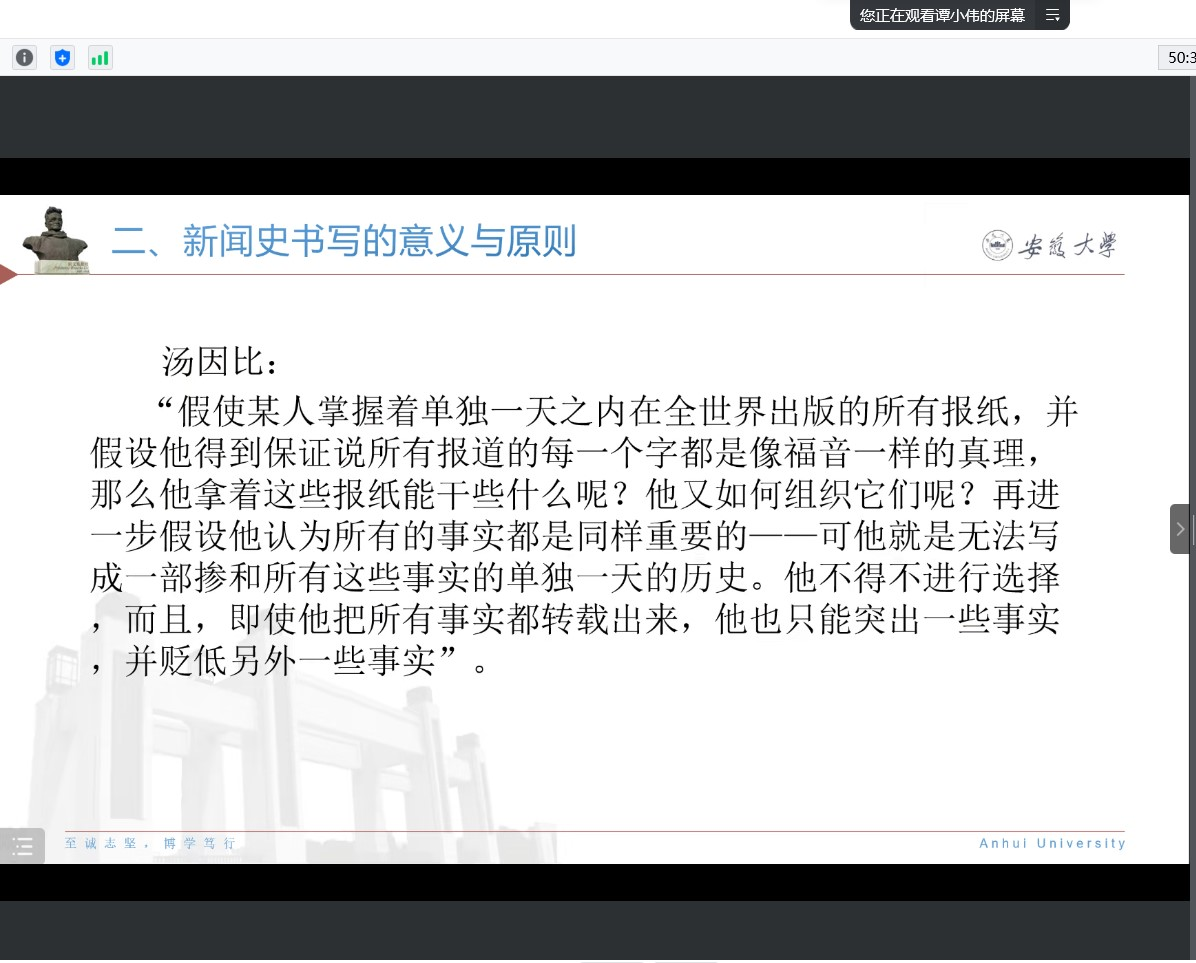Open the blue security shield icon
The height and width of the screenshot is (963, 1196).
tap(62, 58)
